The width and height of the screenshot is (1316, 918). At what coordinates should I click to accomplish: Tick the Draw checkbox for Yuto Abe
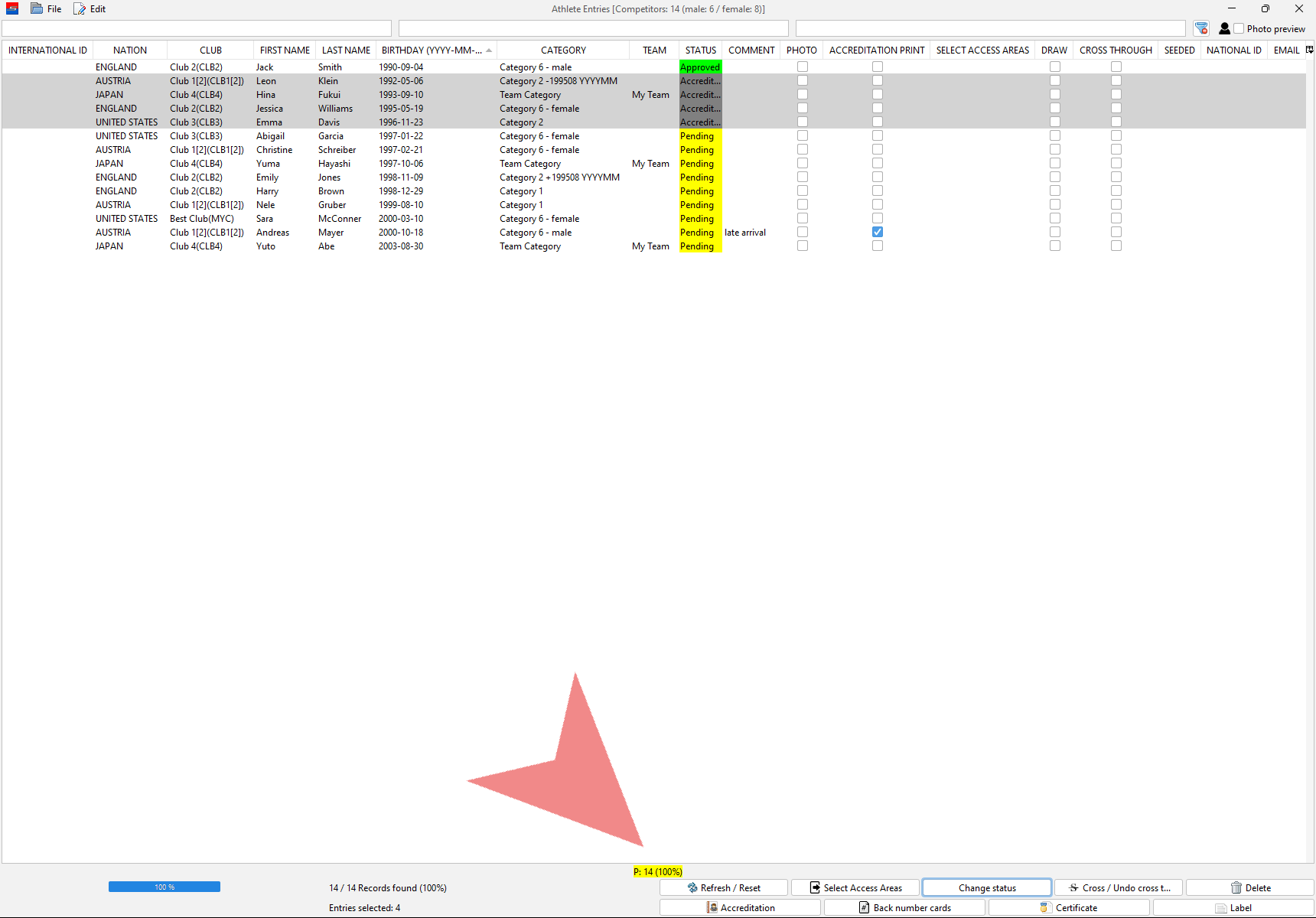pos(1055,246)
